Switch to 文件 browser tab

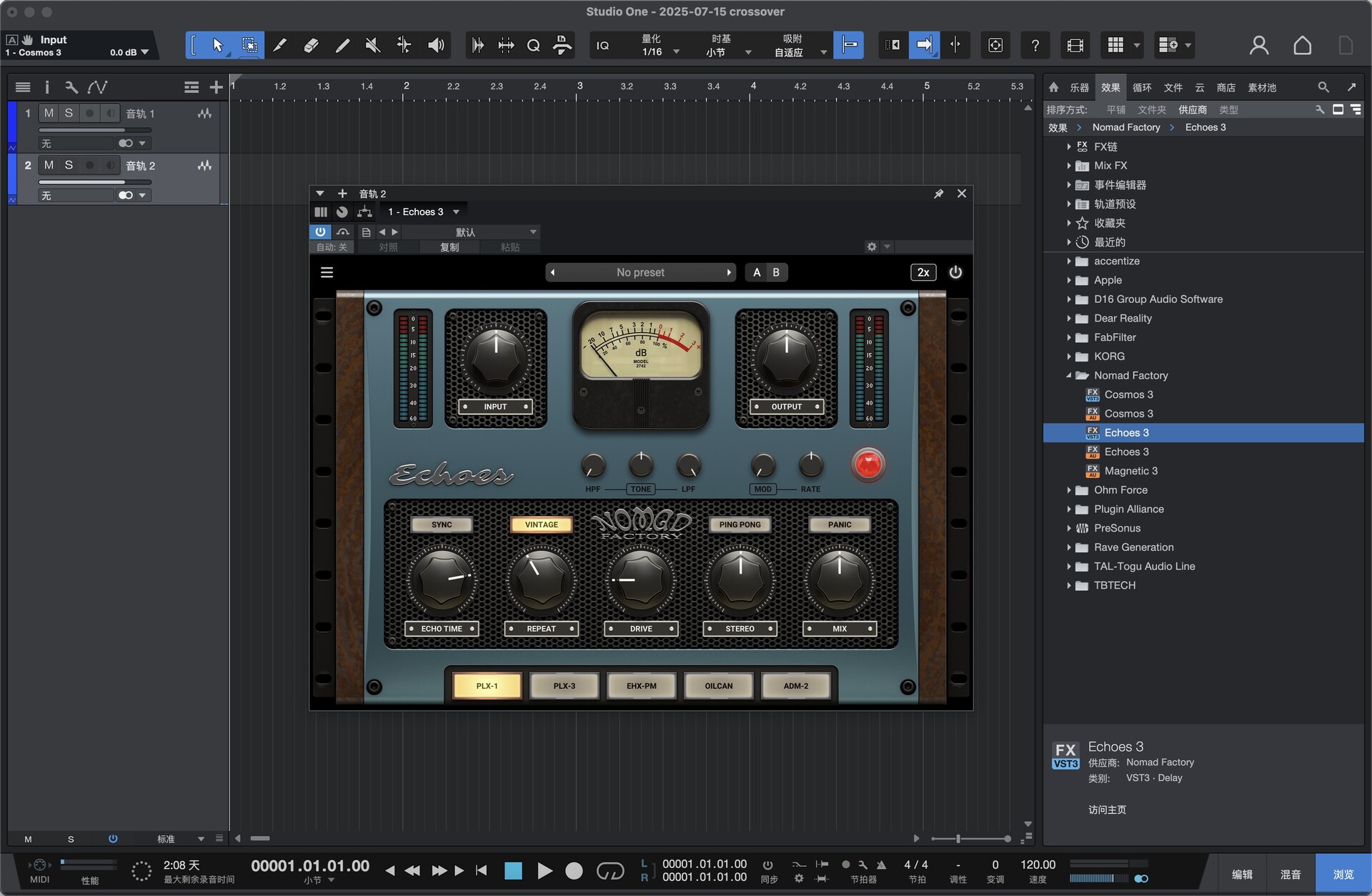pyautogui.click(x=1173, y=87)
